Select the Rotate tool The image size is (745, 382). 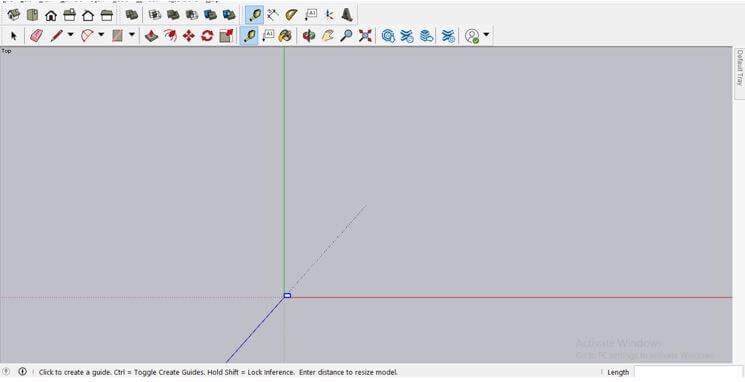pos(207,36)
